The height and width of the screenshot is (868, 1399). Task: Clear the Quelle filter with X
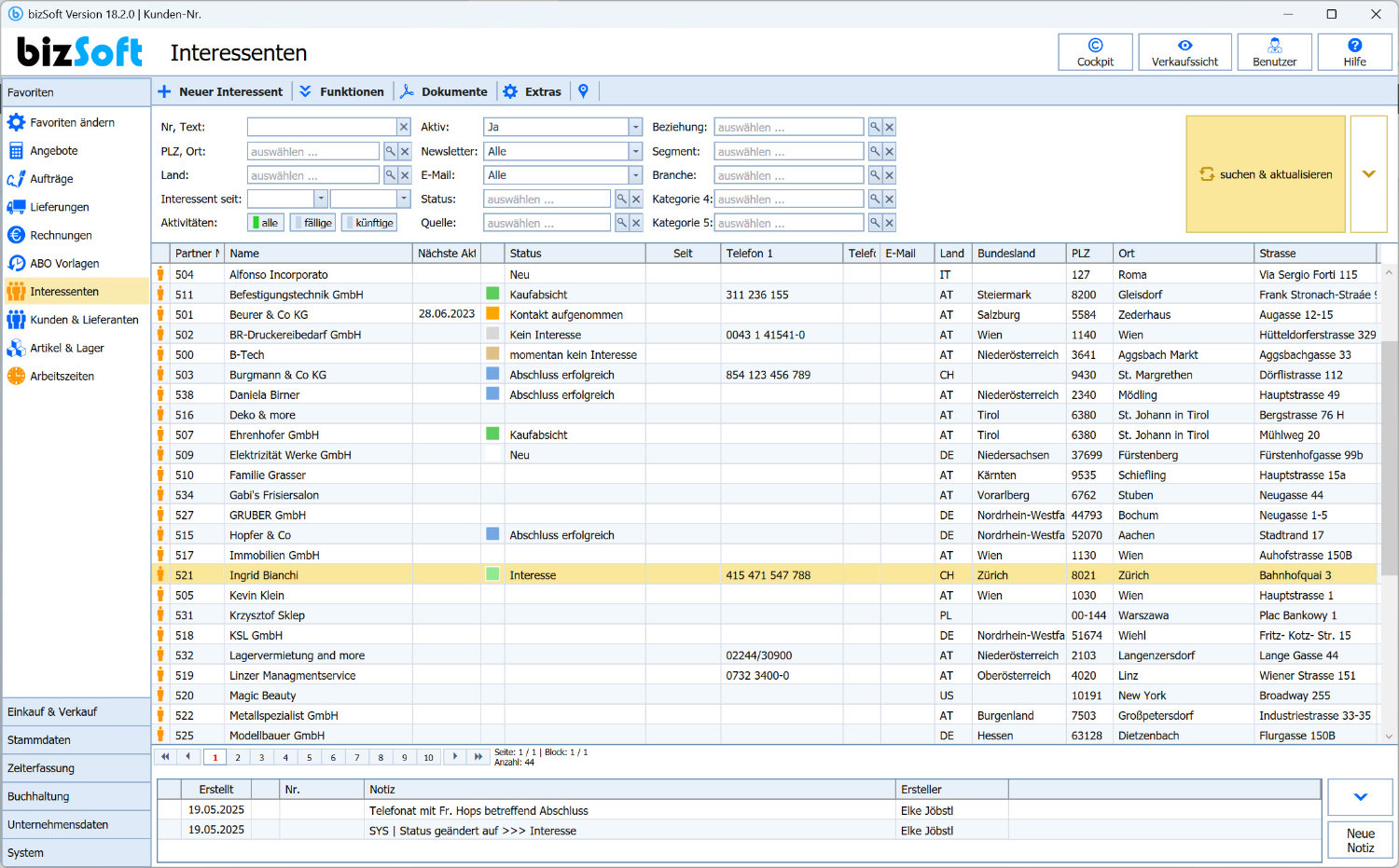tap(636, 223)
